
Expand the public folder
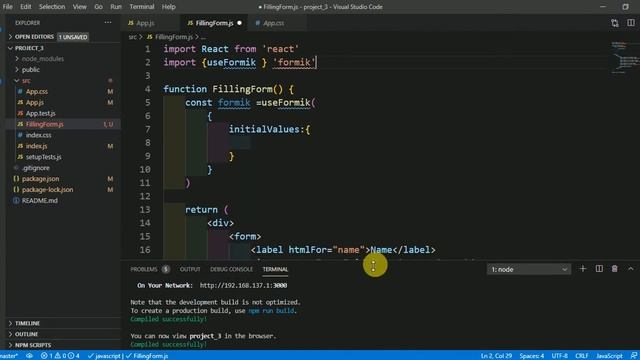point(31,69)
